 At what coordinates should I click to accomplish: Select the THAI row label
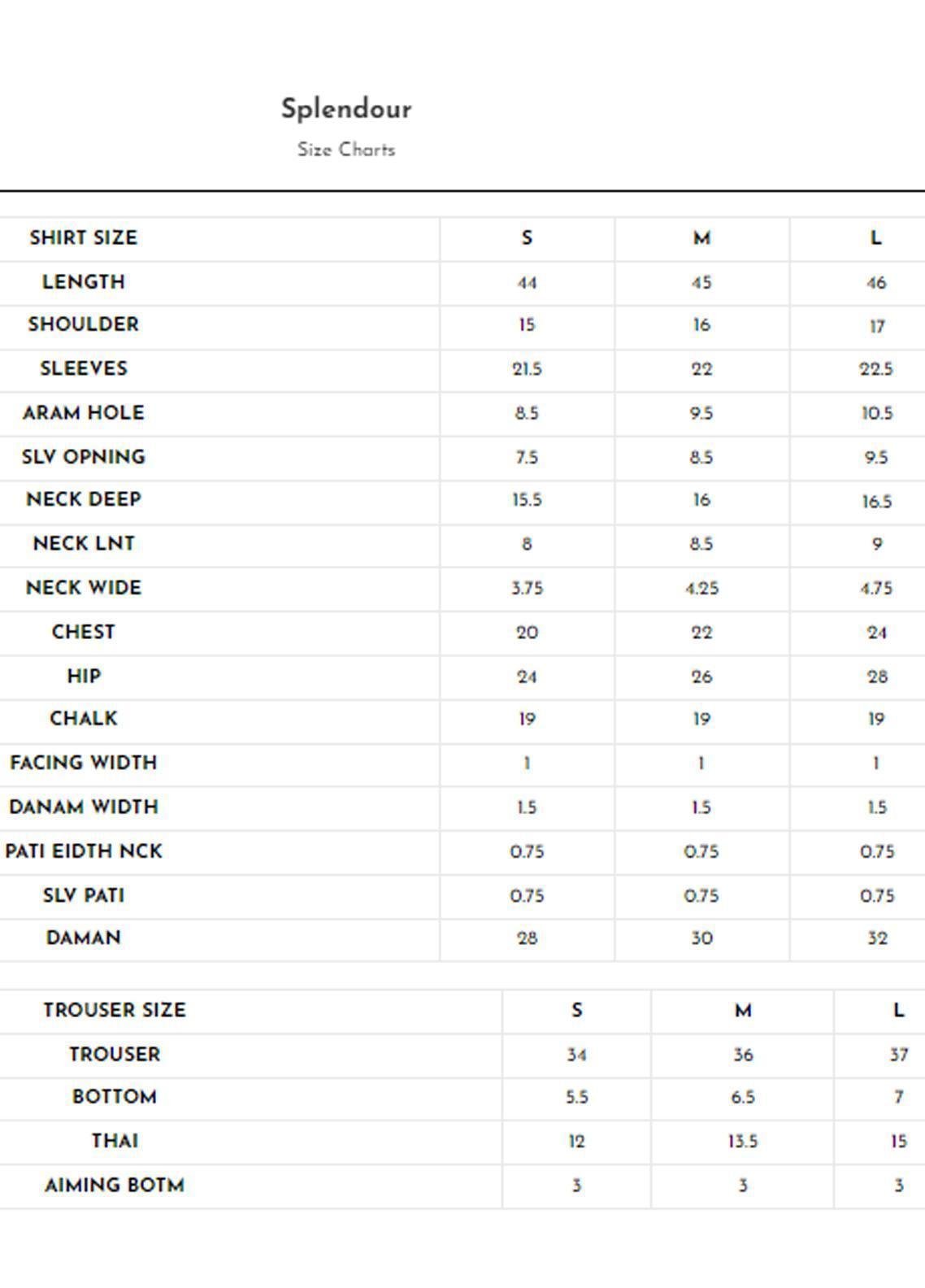(x=115, y=1141)
